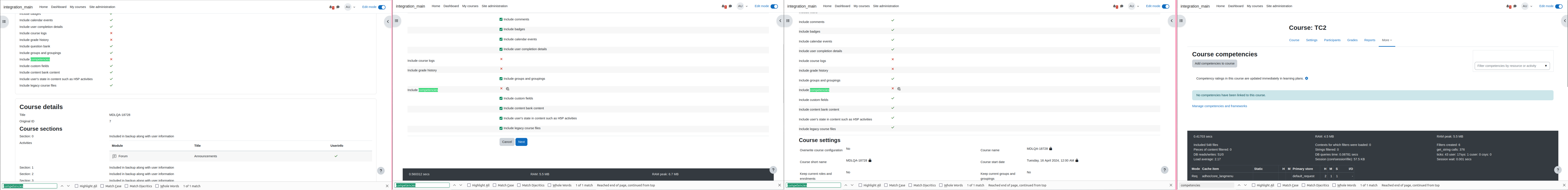Uncheck Include legacy course files checkbox
This screenshot has height=190, width=1568.
click(501, 128)
